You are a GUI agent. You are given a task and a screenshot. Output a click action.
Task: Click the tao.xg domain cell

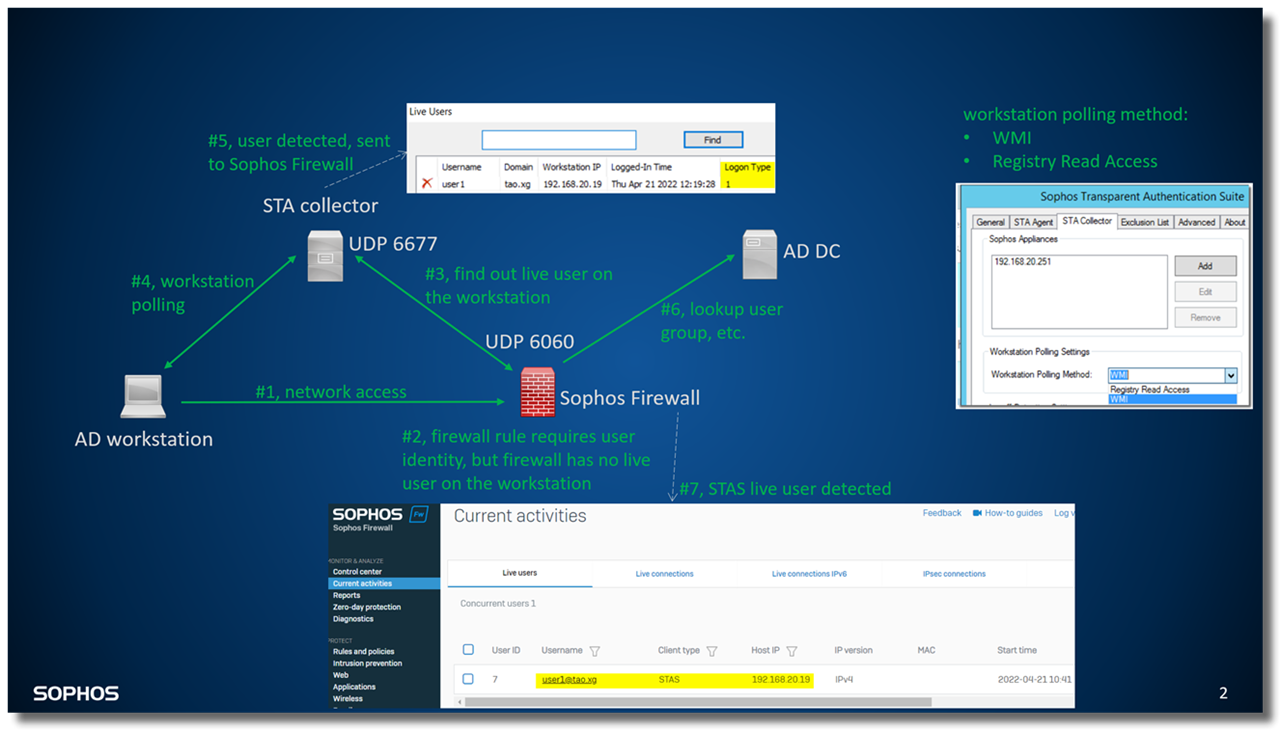(x=515, y=184)
